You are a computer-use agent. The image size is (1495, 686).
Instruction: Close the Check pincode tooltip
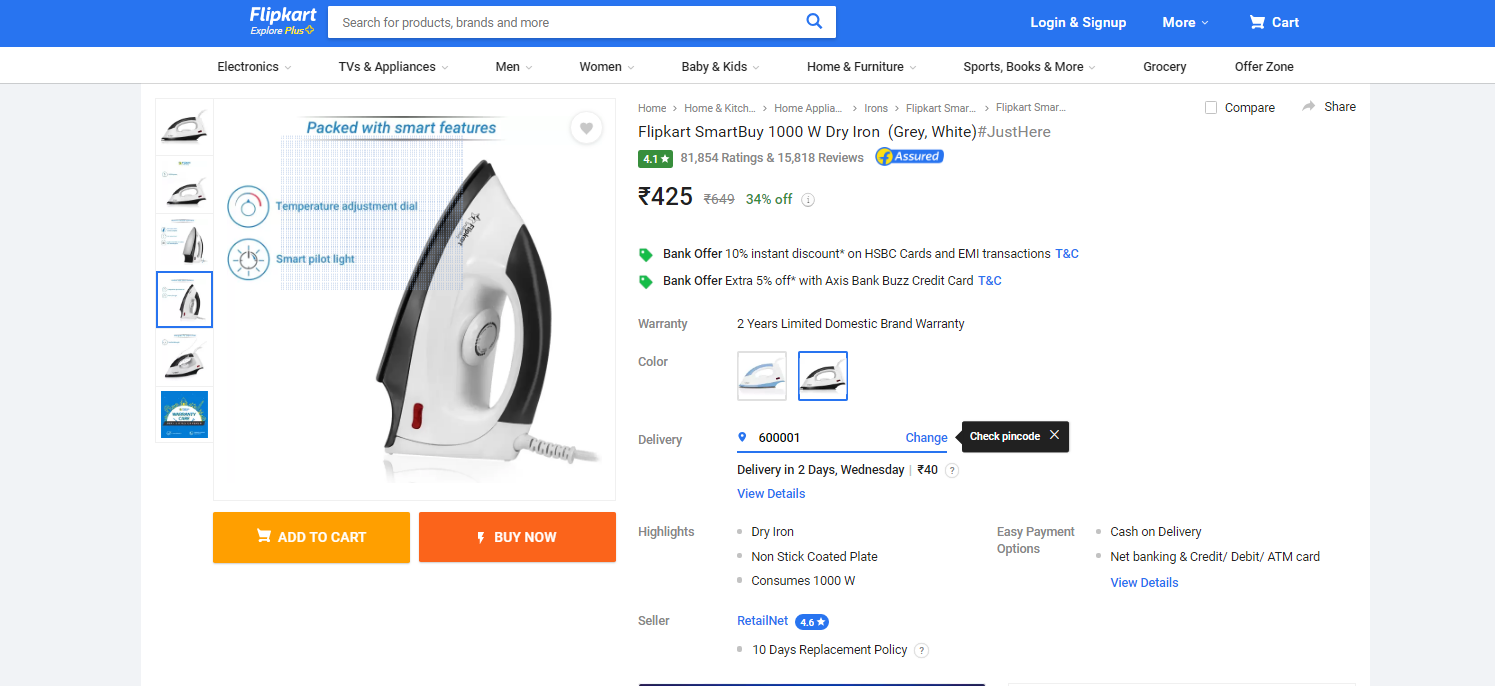tap(1054, 435)
